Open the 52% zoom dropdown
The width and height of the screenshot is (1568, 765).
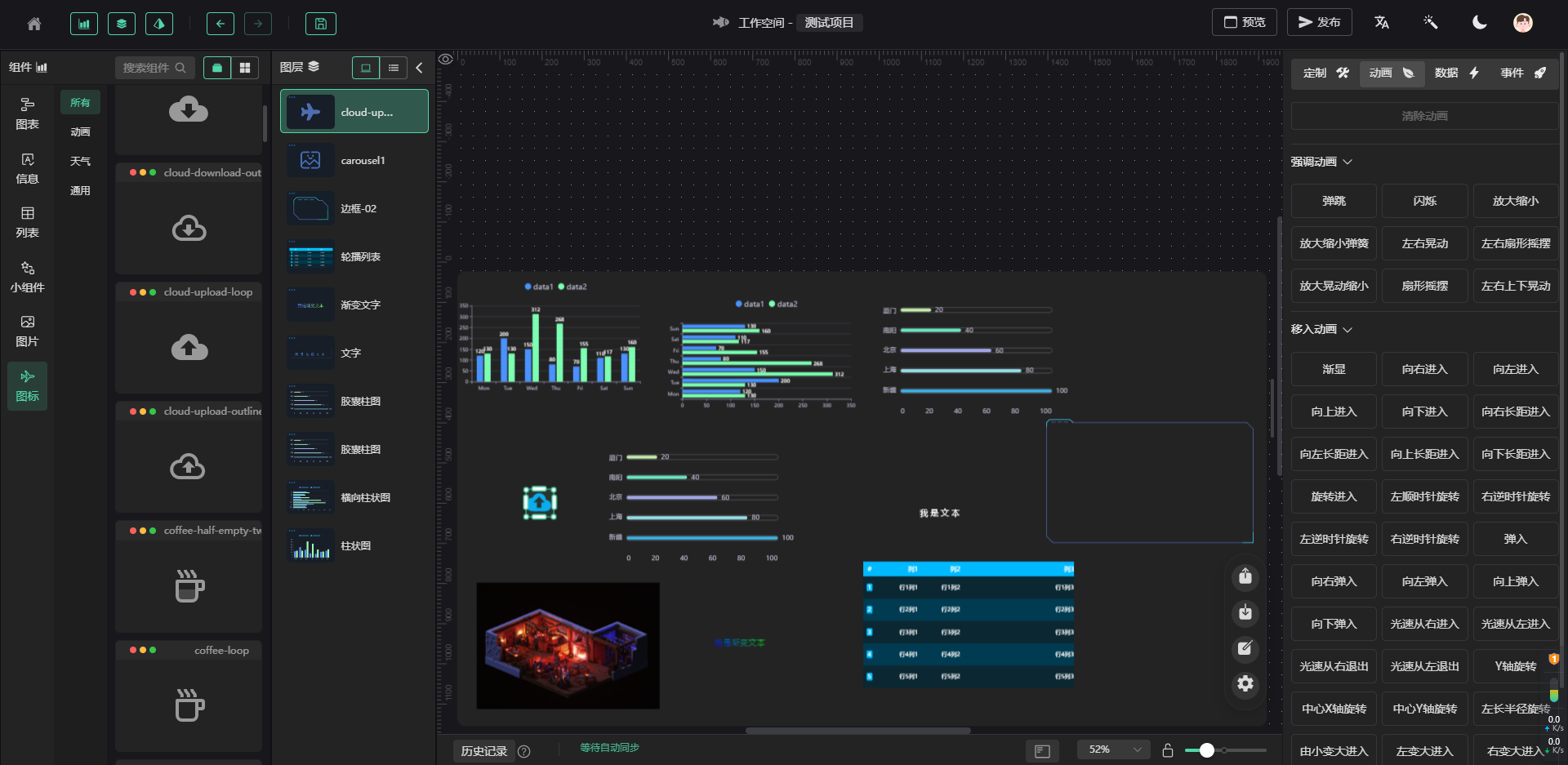pos(1114,749)
